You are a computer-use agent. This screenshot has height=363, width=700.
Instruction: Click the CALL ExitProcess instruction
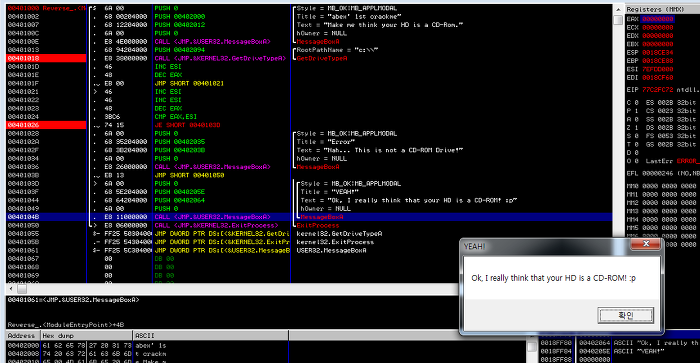click(x=217, y=225)
